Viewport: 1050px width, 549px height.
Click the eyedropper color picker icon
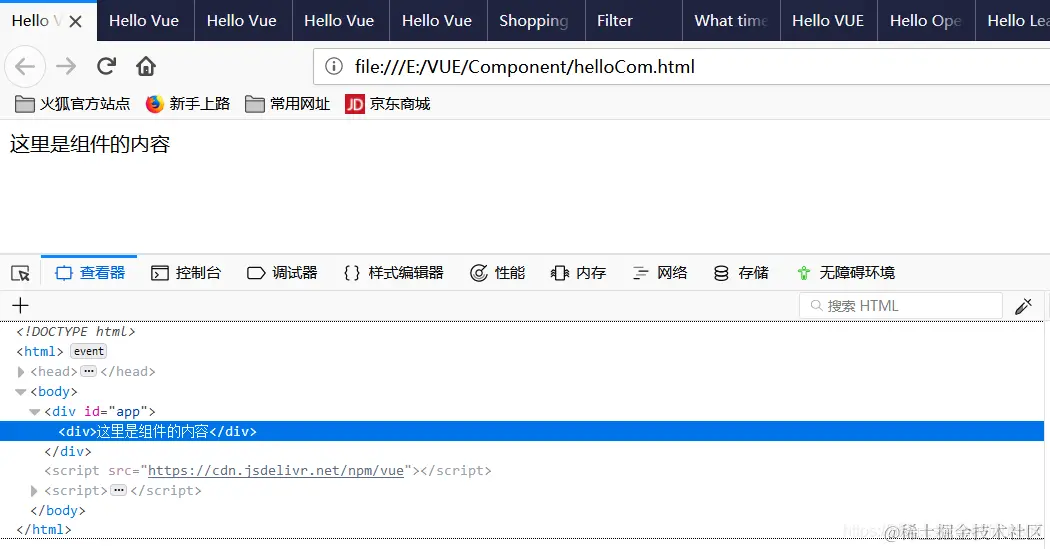tap(1023, 306)
